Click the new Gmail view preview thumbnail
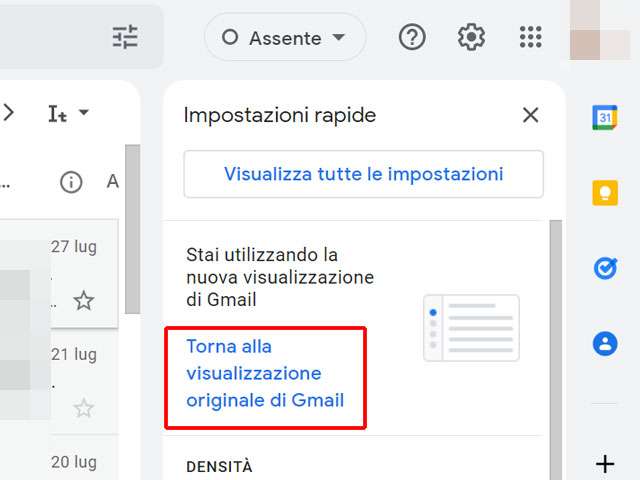This screenshot has height=480, width=640. tap(471, 328)
